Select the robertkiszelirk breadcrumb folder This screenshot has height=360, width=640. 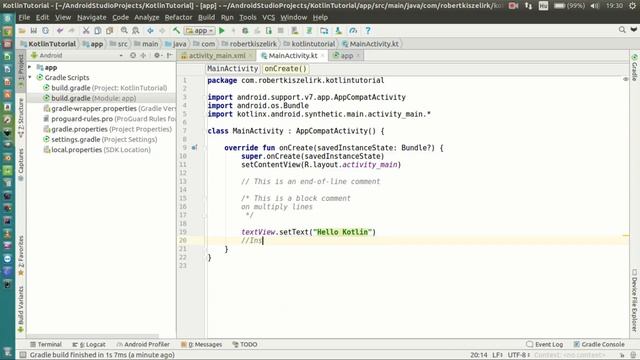click(249, 44)
